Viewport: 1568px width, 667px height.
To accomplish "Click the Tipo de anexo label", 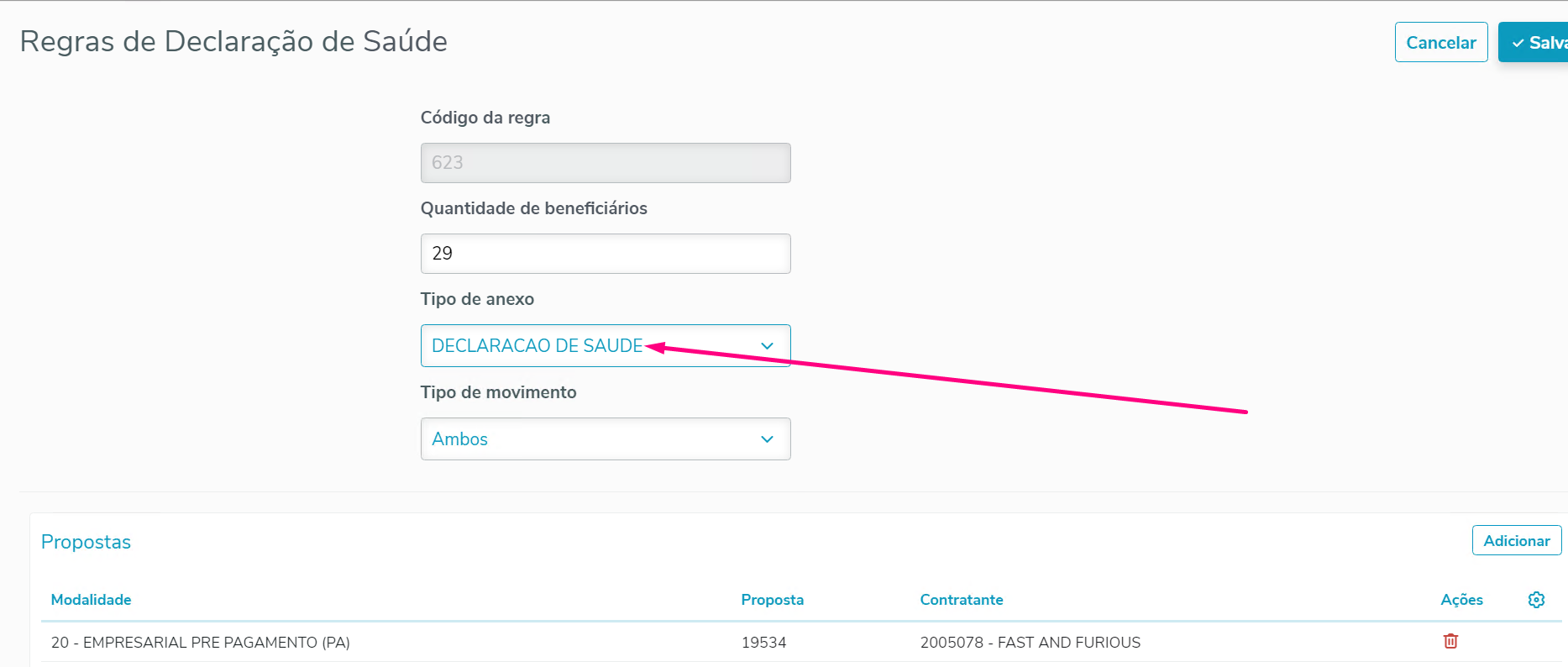I will [x=477, y=299].
